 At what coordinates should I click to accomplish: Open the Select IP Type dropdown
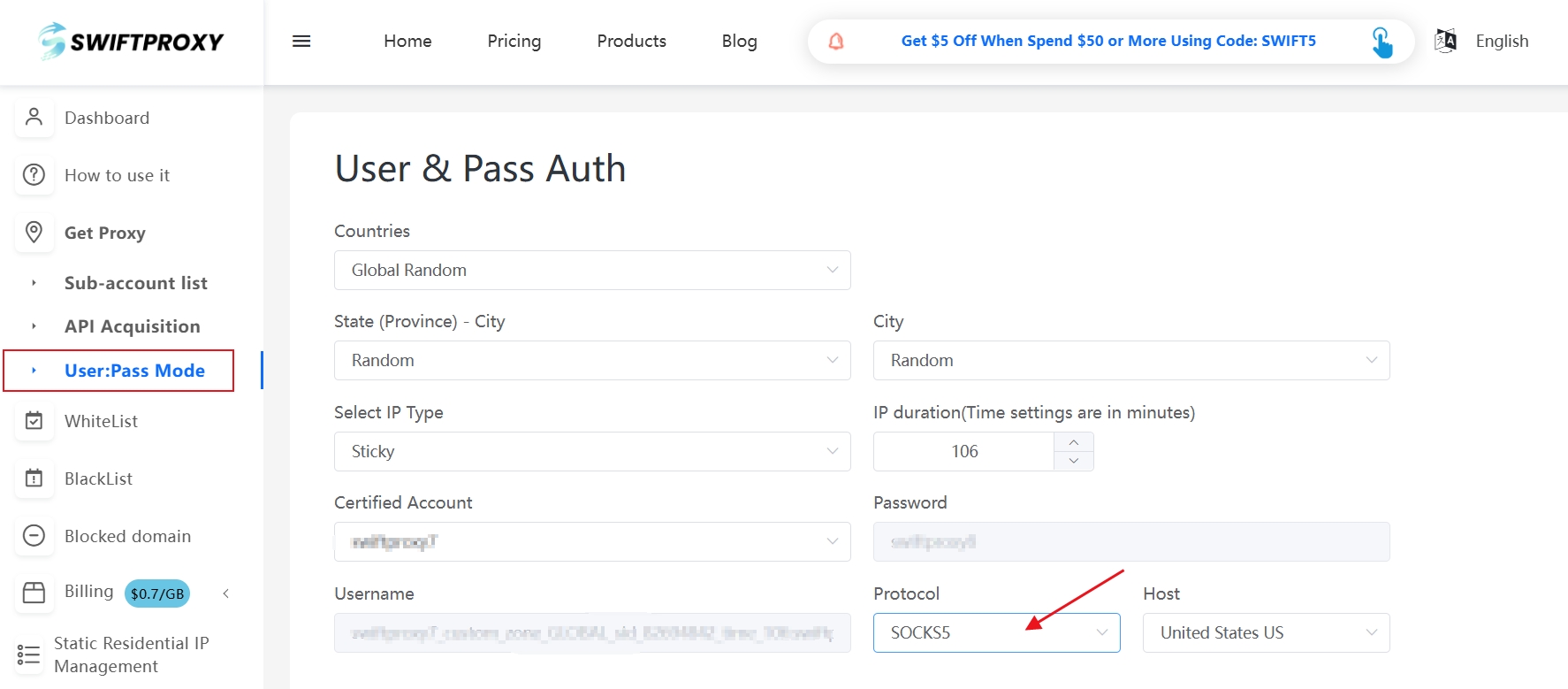click(x=591, y=451)
